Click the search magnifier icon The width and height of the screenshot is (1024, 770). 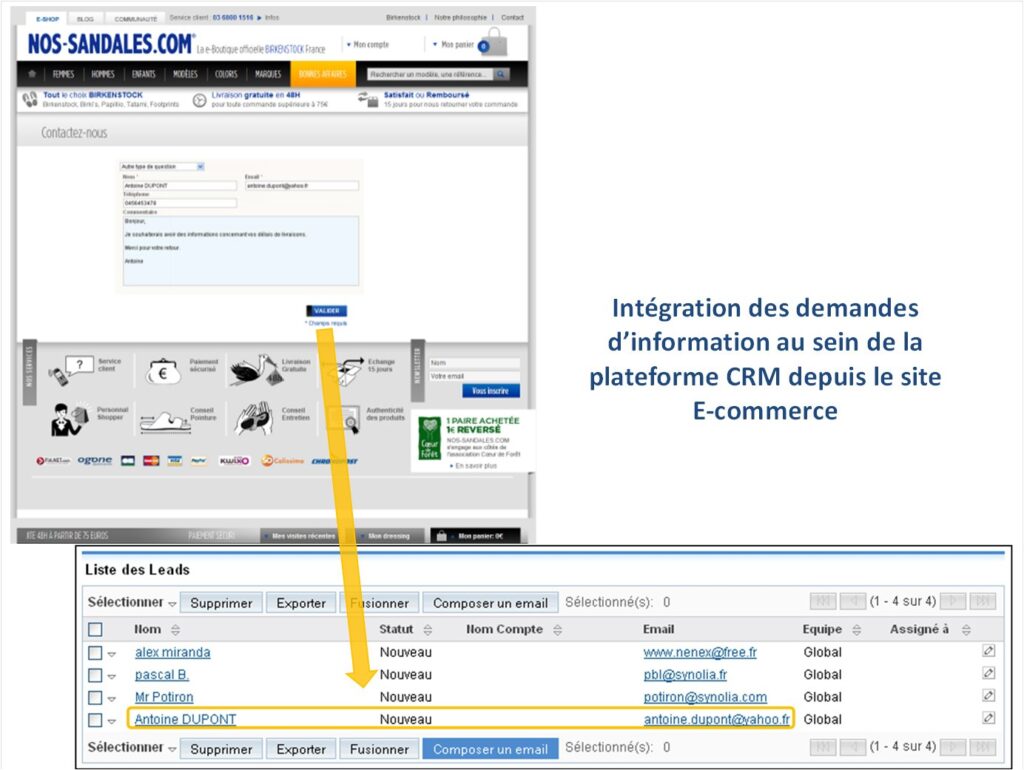tap(501, 75)
